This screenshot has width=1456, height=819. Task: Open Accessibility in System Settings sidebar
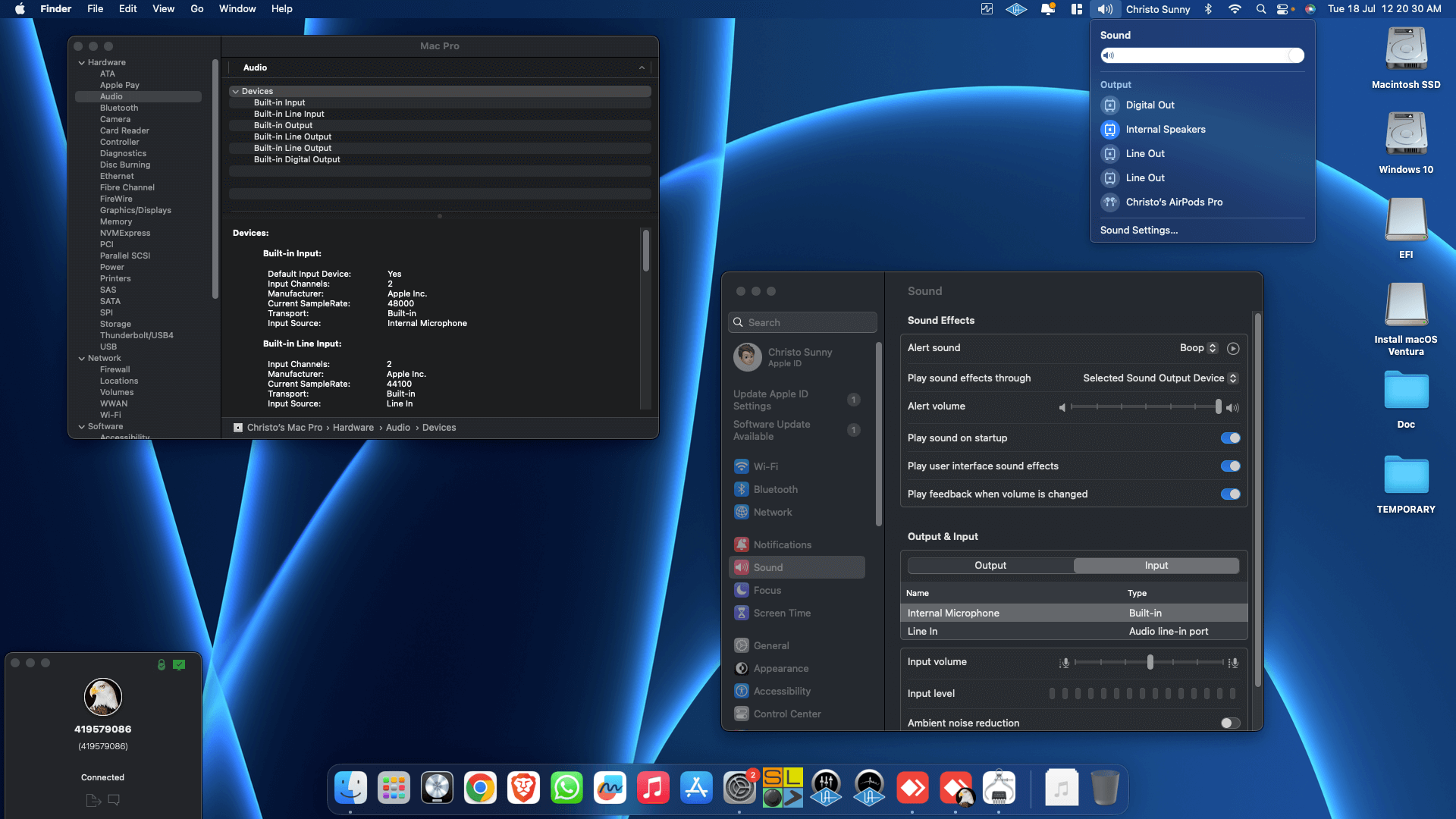click(x=796, y=692)
